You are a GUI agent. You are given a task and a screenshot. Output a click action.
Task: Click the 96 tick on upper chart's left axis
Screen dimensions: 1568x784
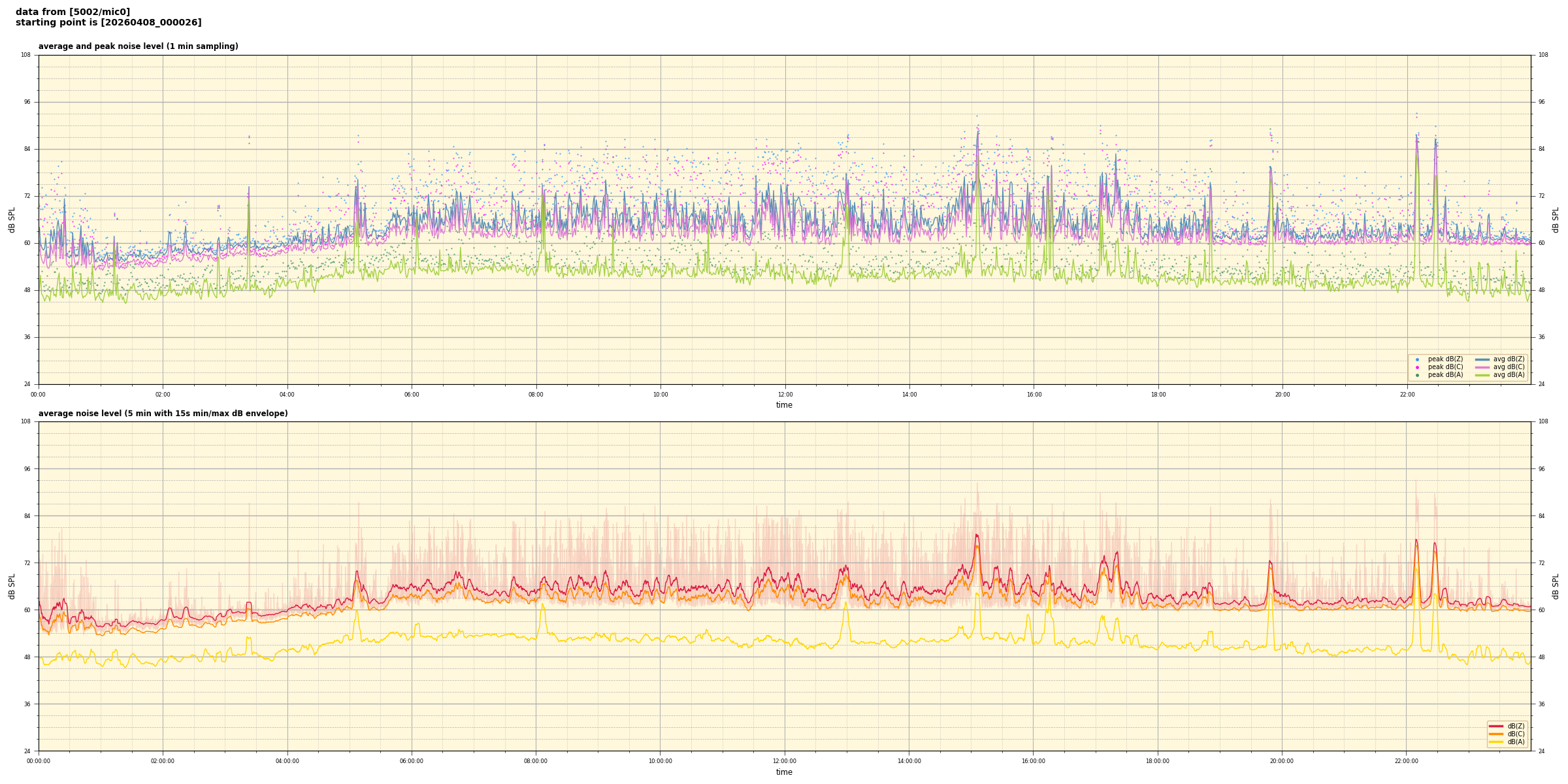pos(26,102)
